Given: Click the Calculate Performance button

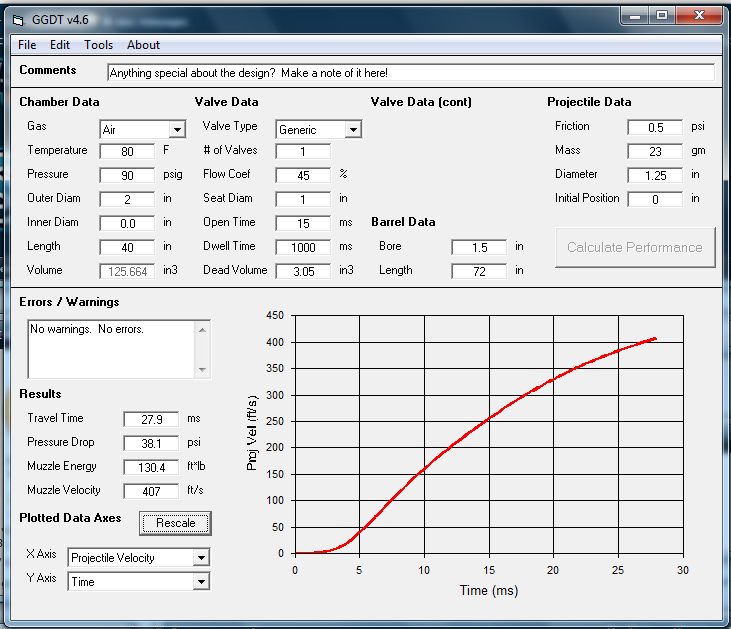Looking at the screenshot, I should (635, 247).
